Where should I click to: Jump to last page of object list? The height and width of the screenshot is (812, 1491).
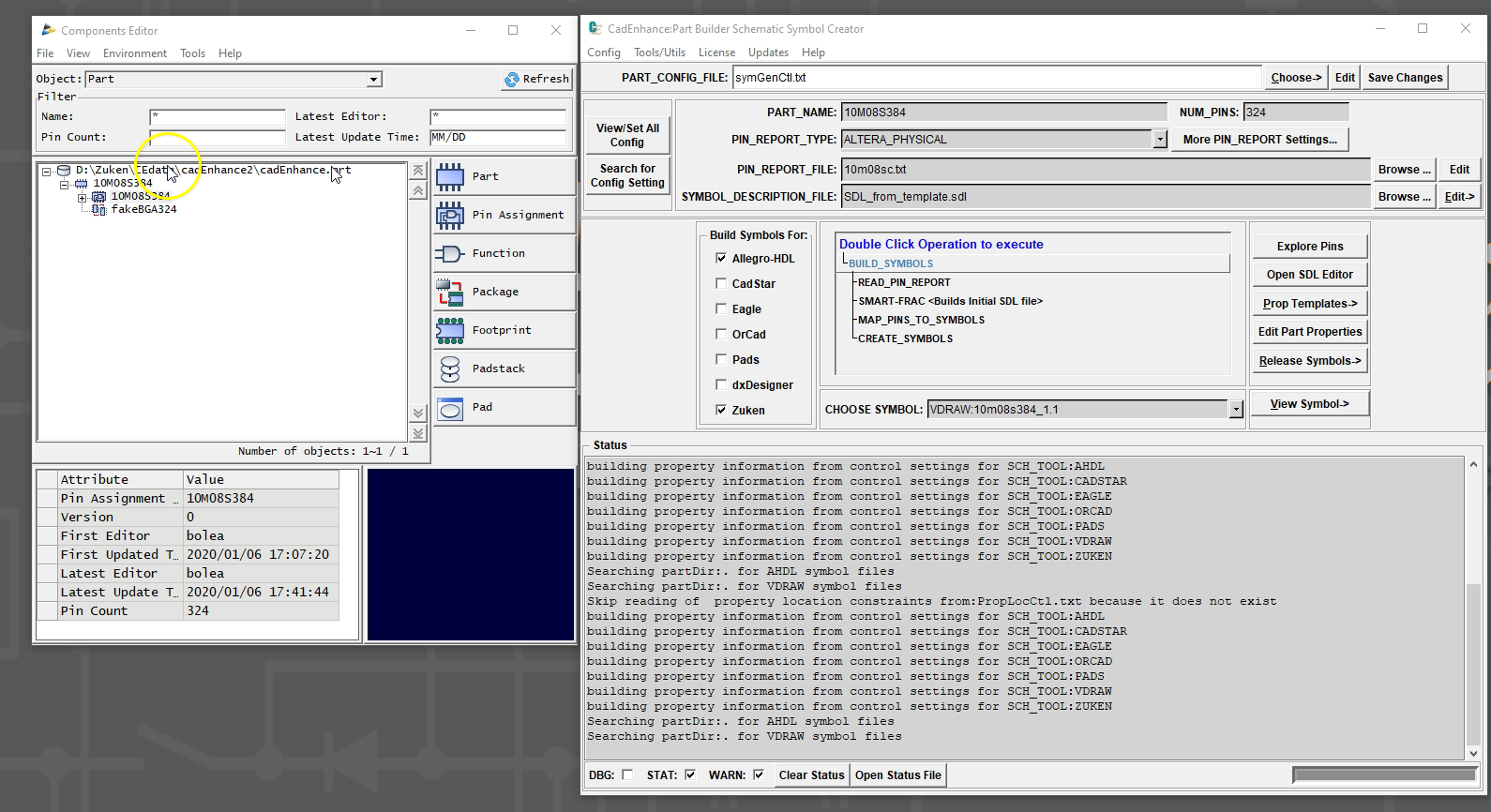418,433
